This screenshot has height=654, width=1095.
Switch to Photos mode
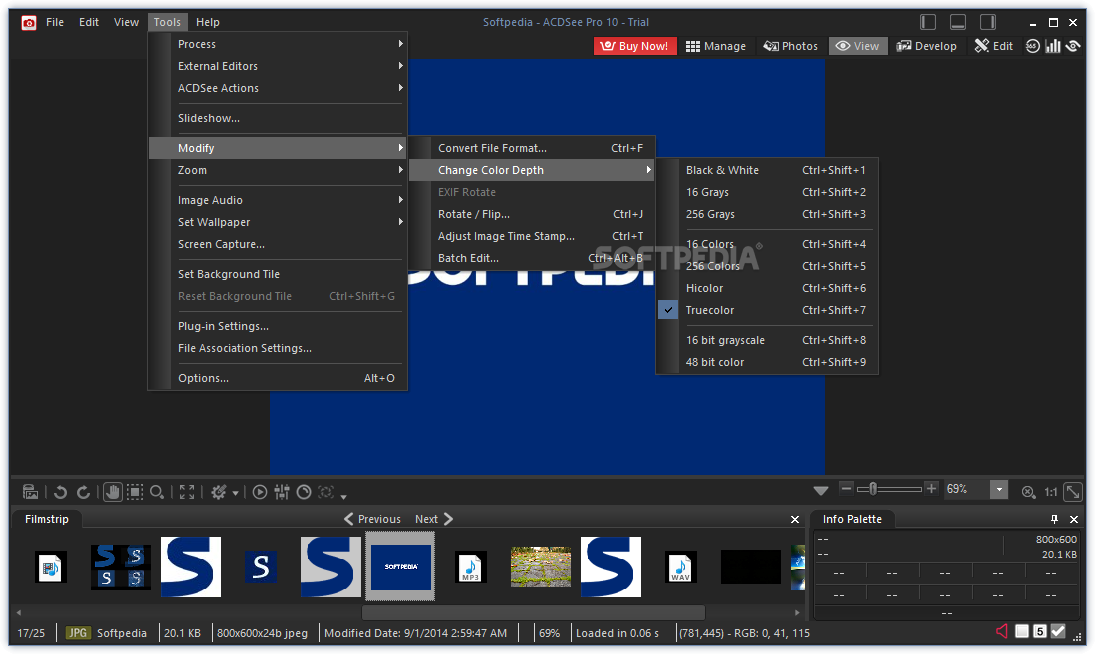[791, 46]
